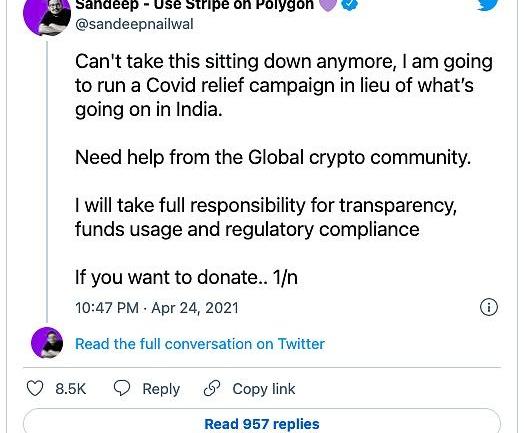Click the small avatar near conversation link
Image resolution: width=524 pixels, height=433 pixels.
[47, 343]
